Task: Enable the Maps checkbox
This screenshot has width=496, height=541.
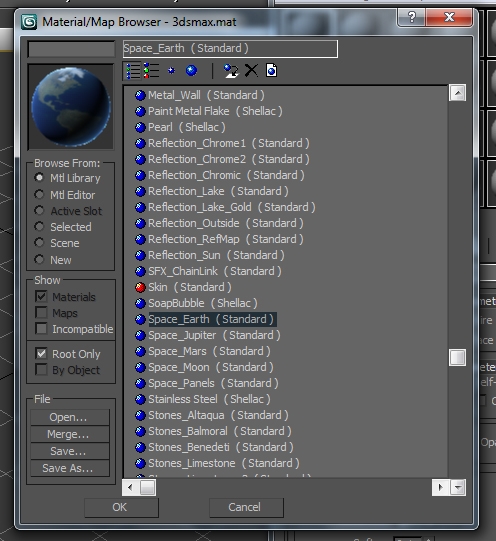Action: [41, 312]
